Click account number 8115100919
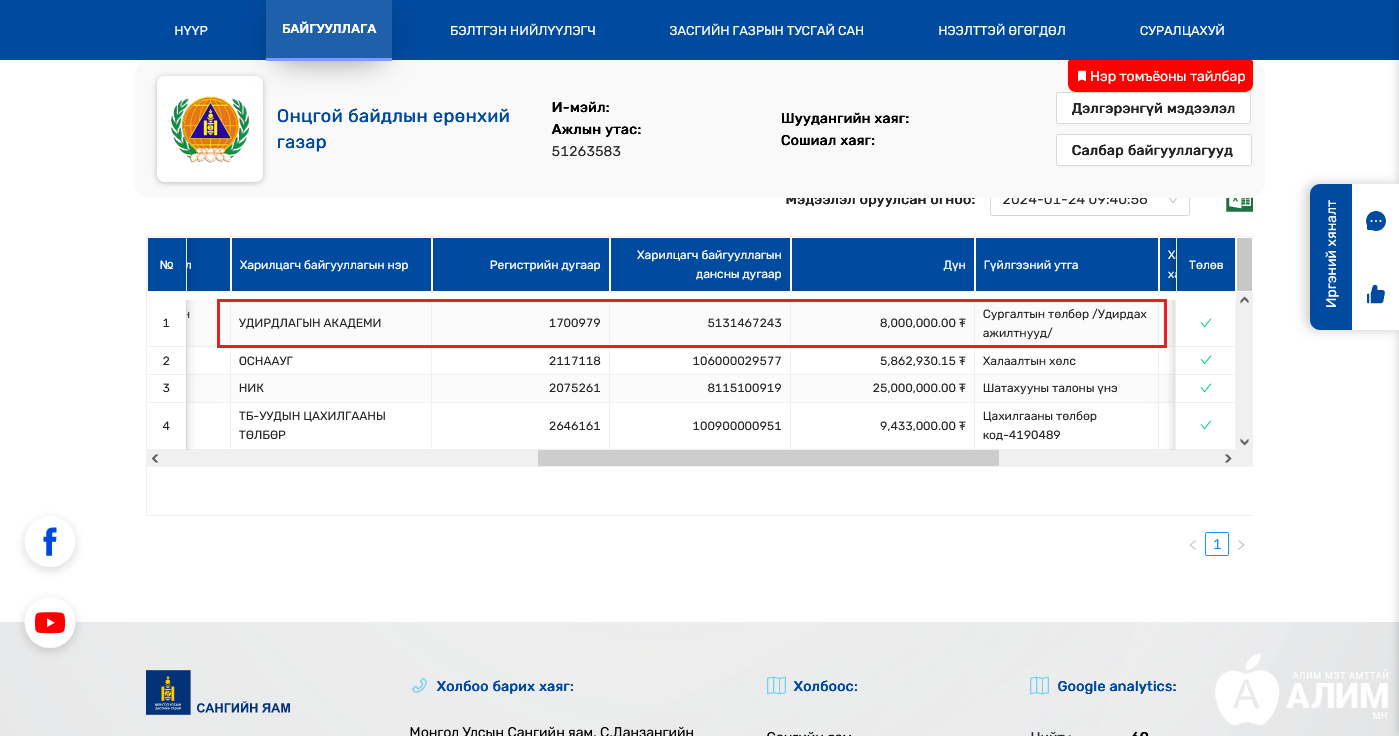The height and width of the screenshot is (736, 1399). (744, 388)
